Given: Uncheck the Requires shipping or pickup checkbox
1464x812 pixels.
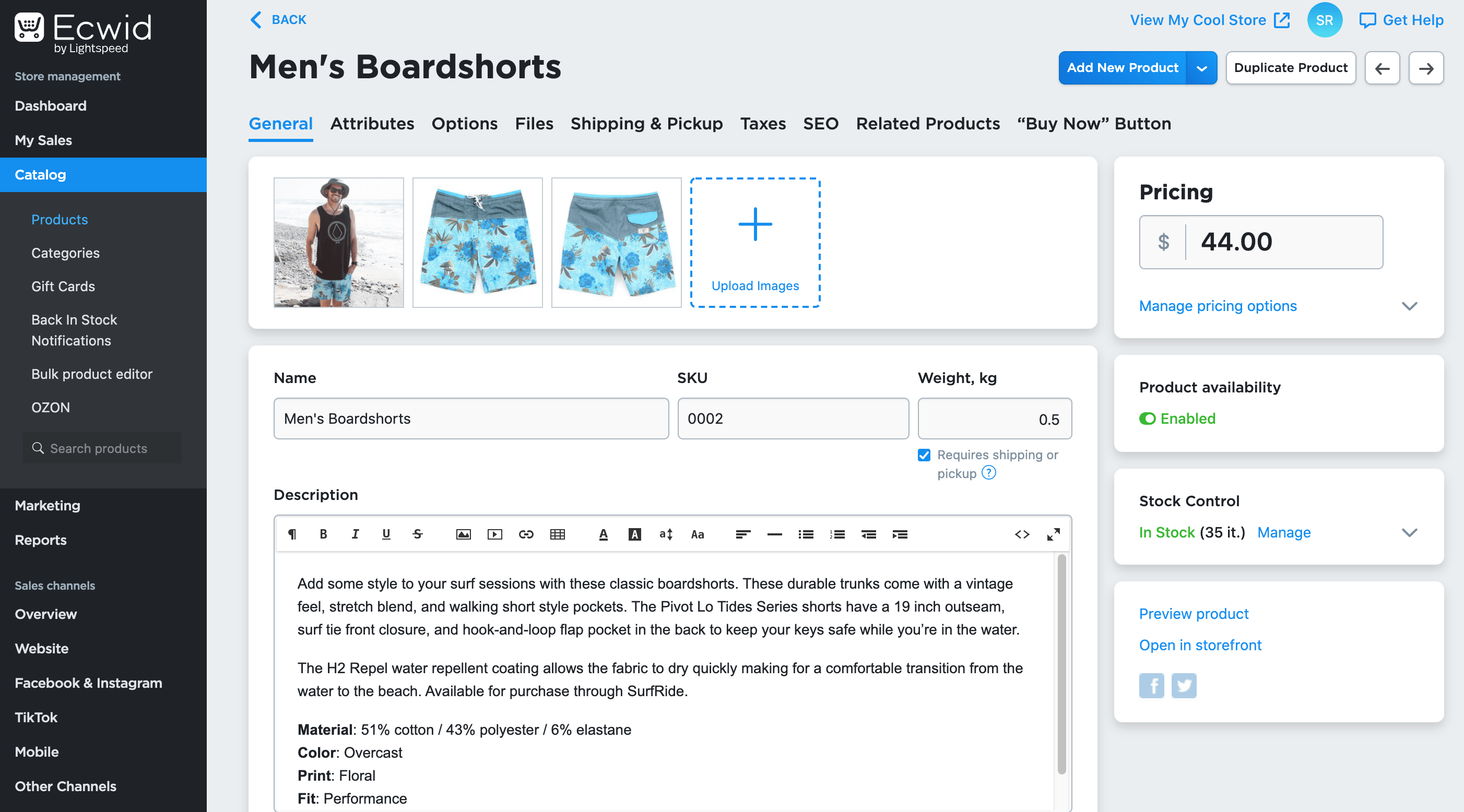Looking at the screenshot, I should pos(924,455).
